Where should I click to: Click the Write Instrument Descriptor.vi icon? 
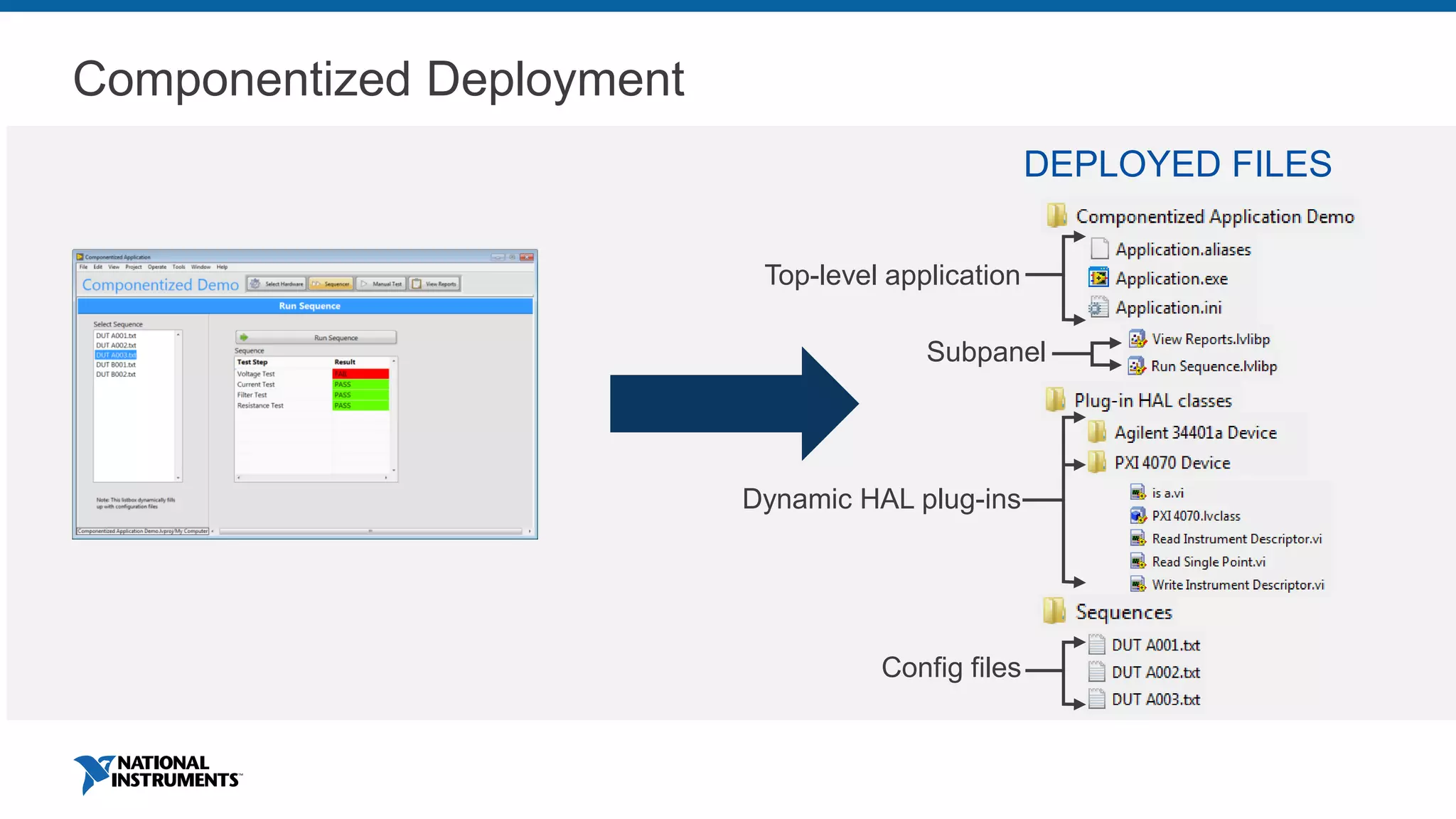[x=1138, y=584]
